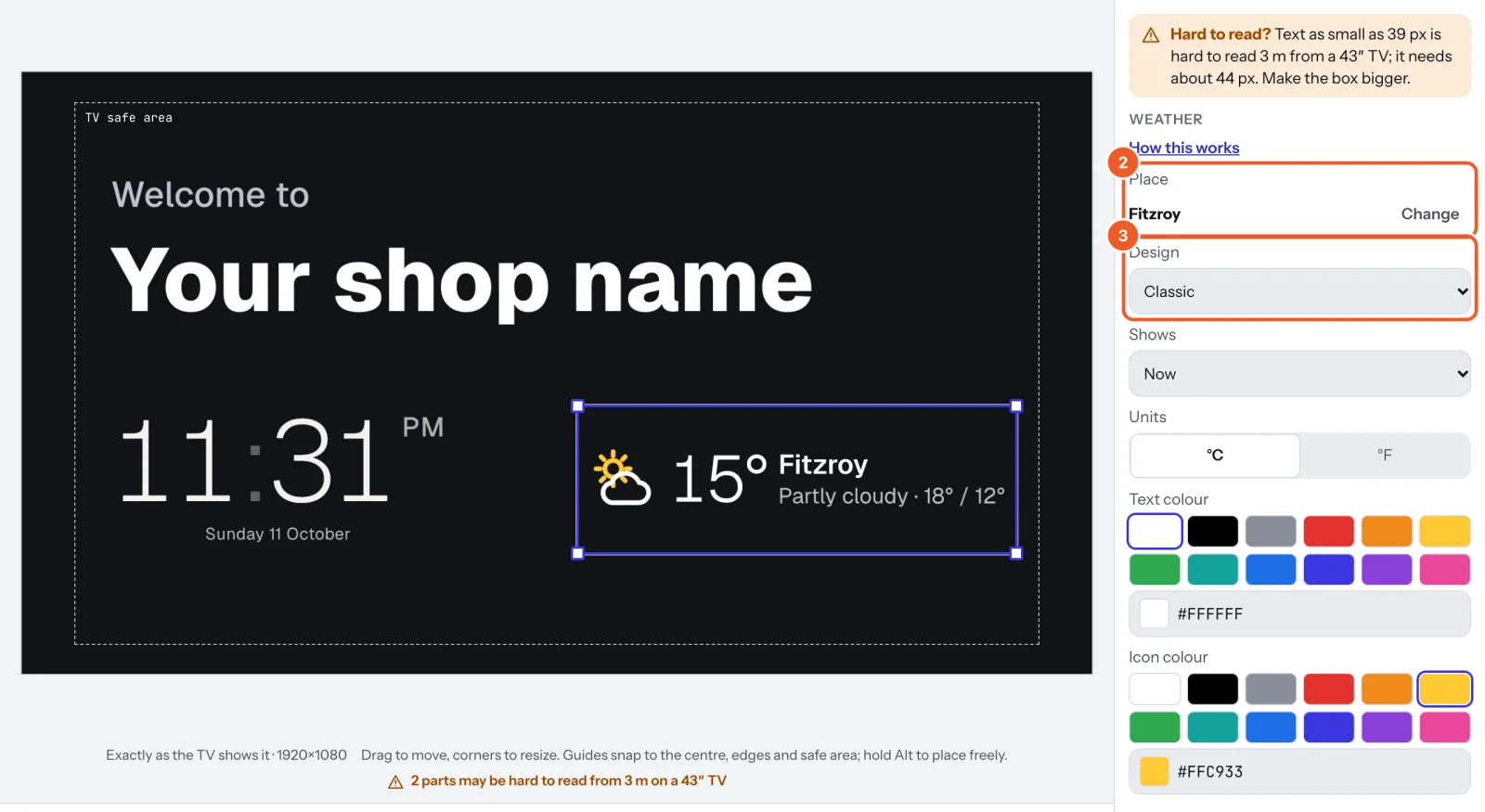Open the Design dropdown showing Classic
This screenshot has width=1485, height=812.
[1299, 291]
